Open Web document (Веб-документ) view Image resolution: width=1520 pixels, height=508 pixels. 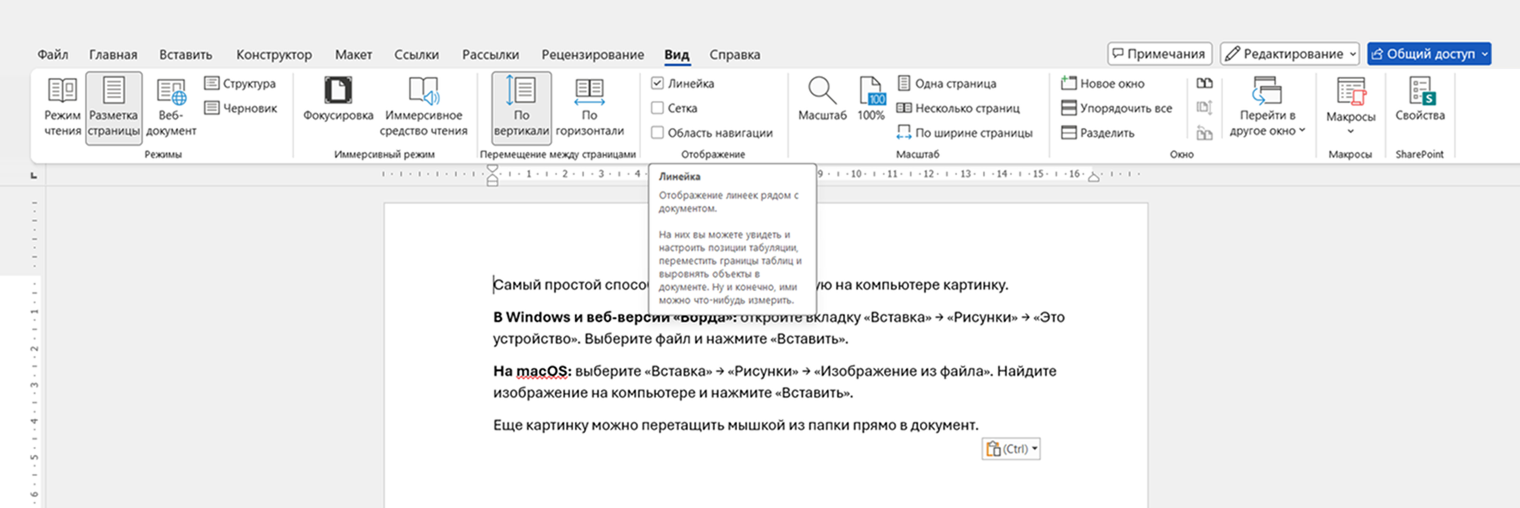pyautogui.click(x=171, y=107)
